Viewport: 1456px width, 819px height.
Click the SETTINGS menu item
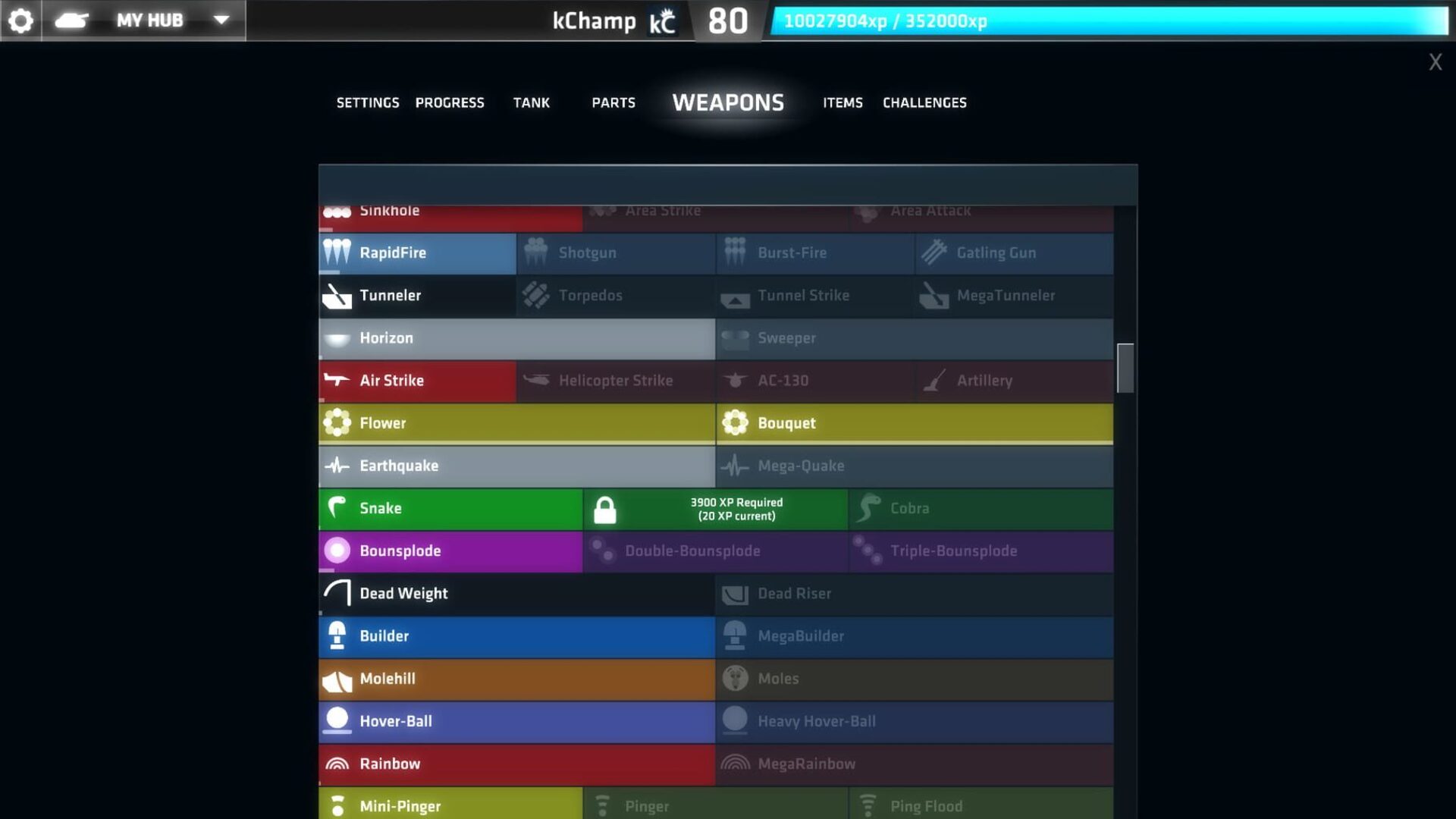(367, 102)
